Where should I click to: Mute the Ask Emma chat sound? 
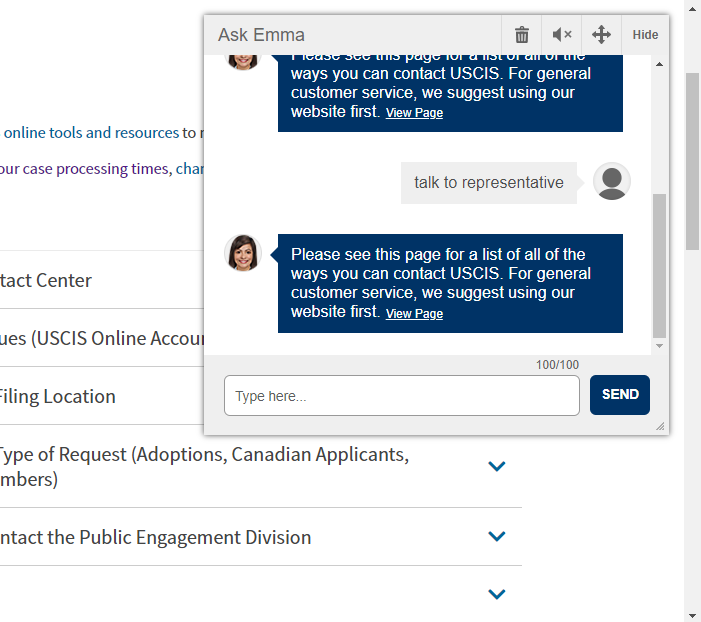click(x=562, y=35)
